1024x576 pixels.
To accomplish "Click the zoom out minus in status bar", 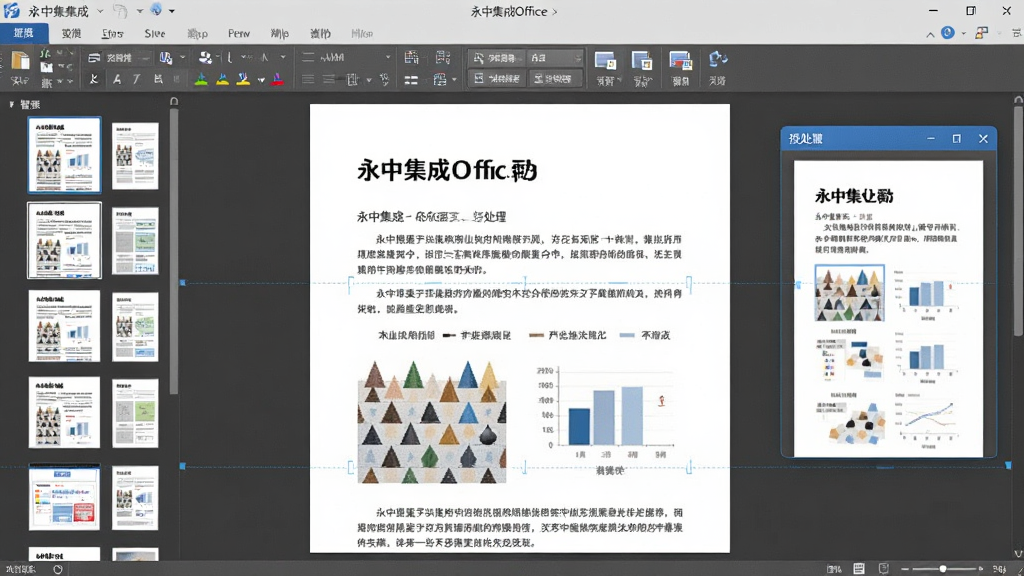I will click(905, 569).
